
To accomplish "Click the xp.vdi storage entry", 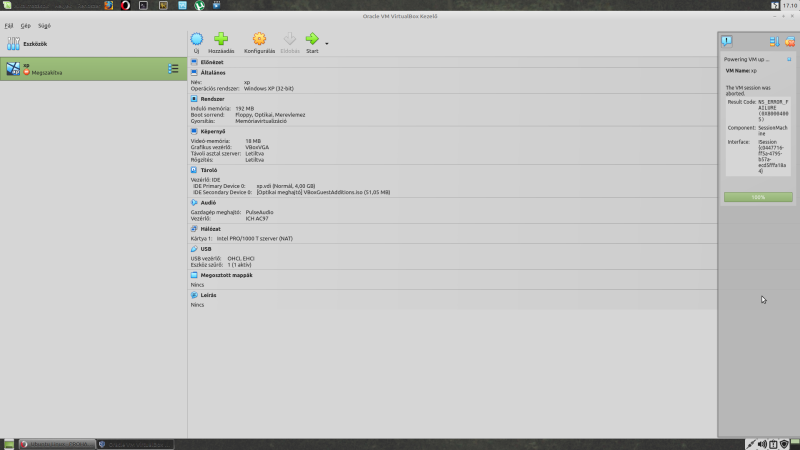I will coord(286,186).
